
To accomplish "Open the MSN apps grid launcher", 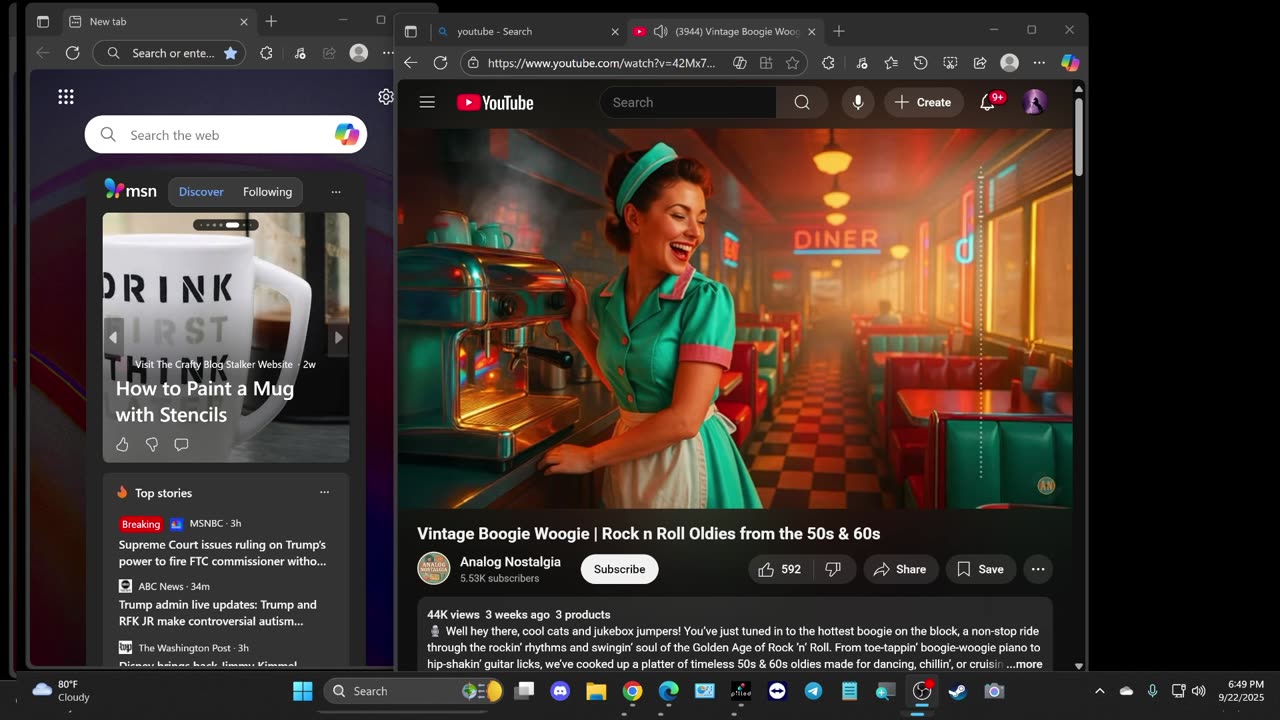I will click(66, 97).
